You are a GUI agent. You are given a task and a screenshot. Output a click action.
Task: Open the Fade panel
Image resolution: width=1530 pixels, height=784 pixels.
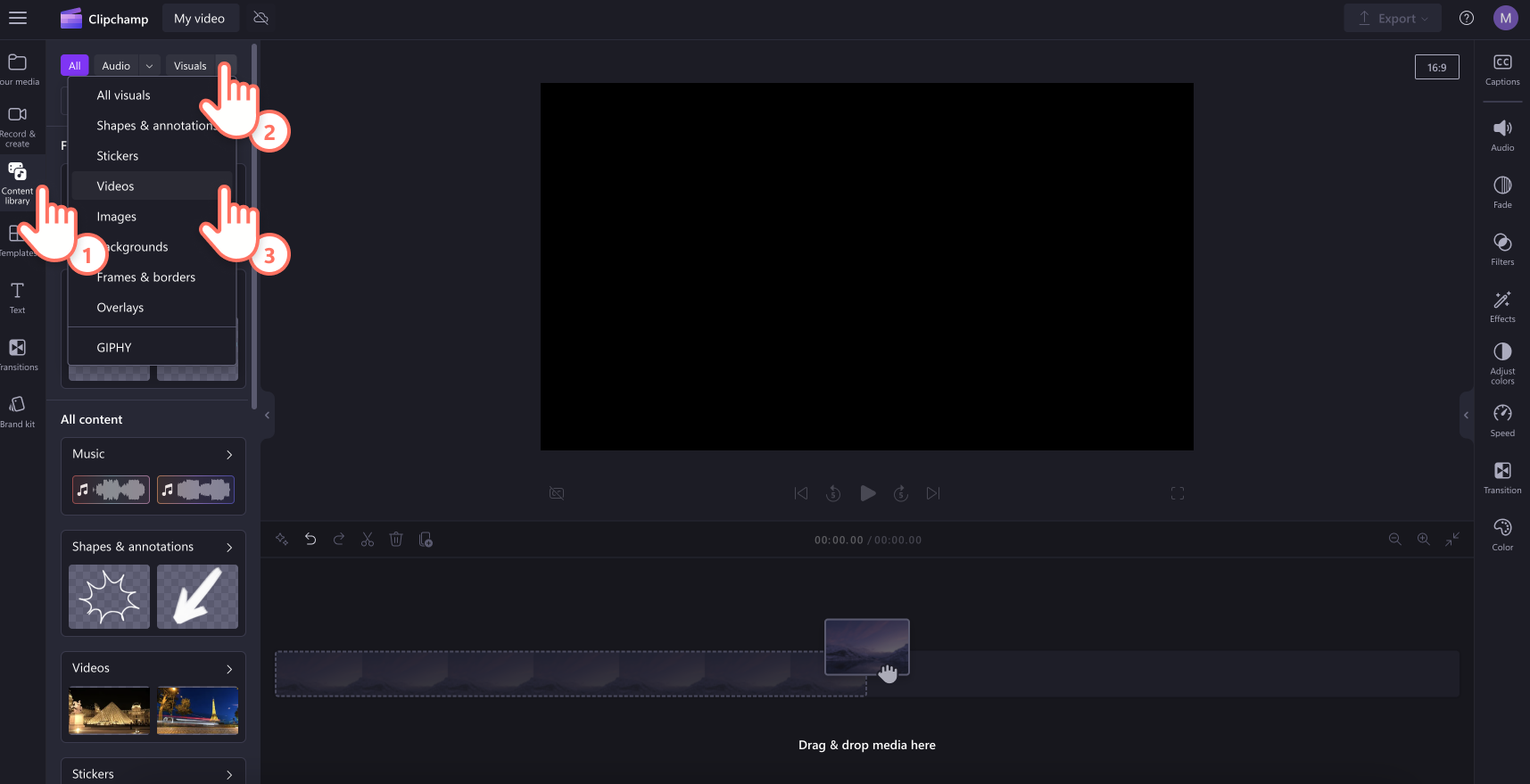pyautogui.click(x=1502, y=193)
